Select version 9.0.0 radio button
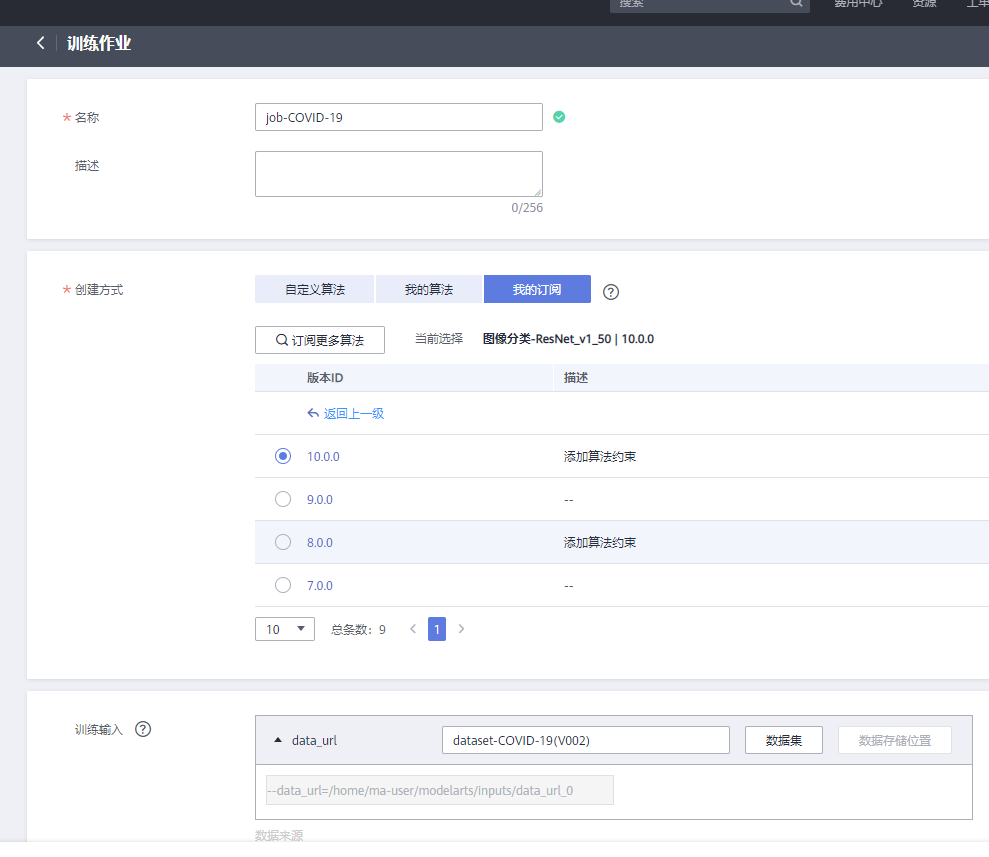 coord(283,499)
